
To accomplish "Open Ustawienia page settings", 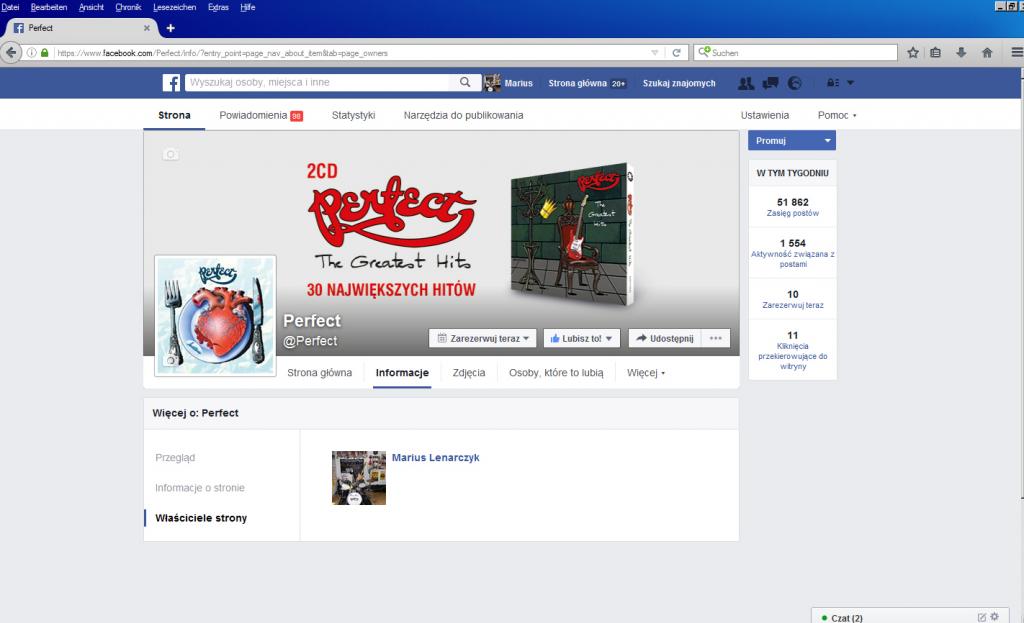I will 765,115.
